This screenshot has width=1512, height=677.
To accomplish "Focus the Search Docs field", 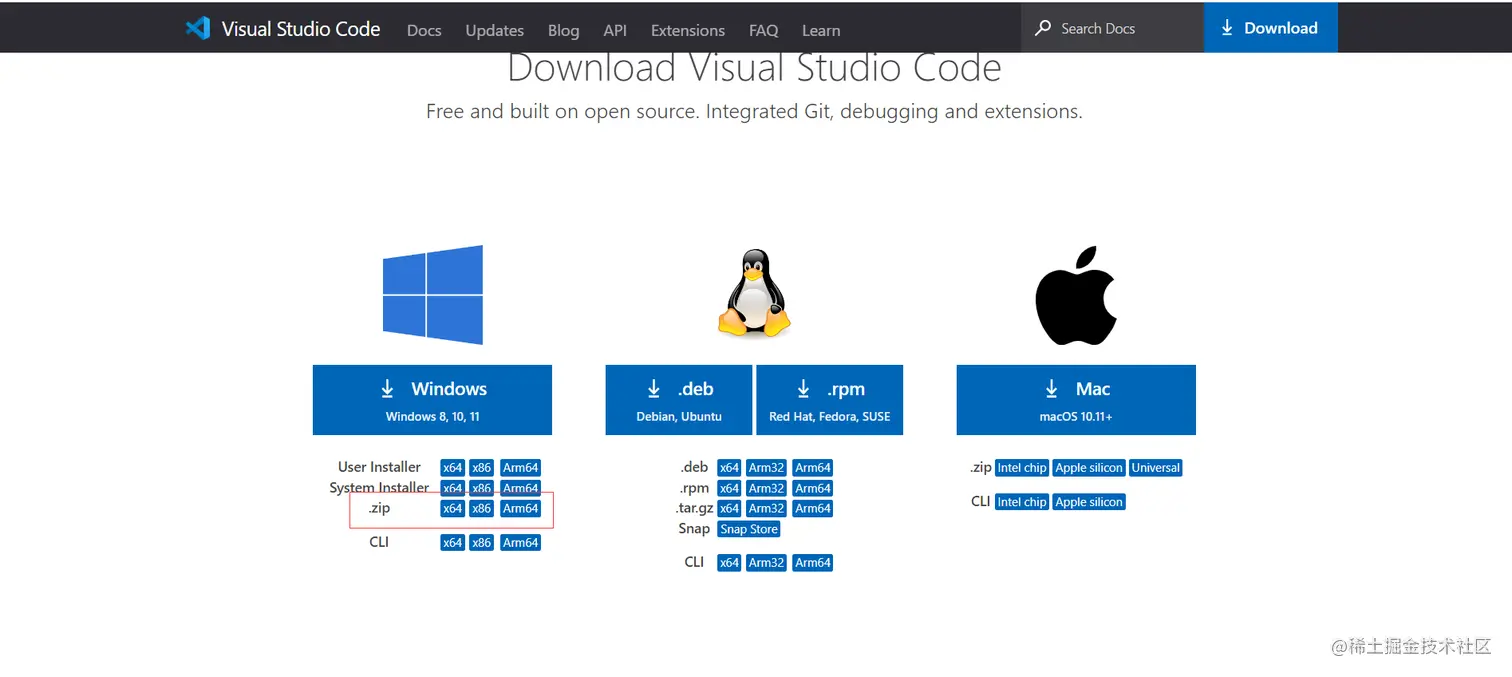I will (1112, 28).
